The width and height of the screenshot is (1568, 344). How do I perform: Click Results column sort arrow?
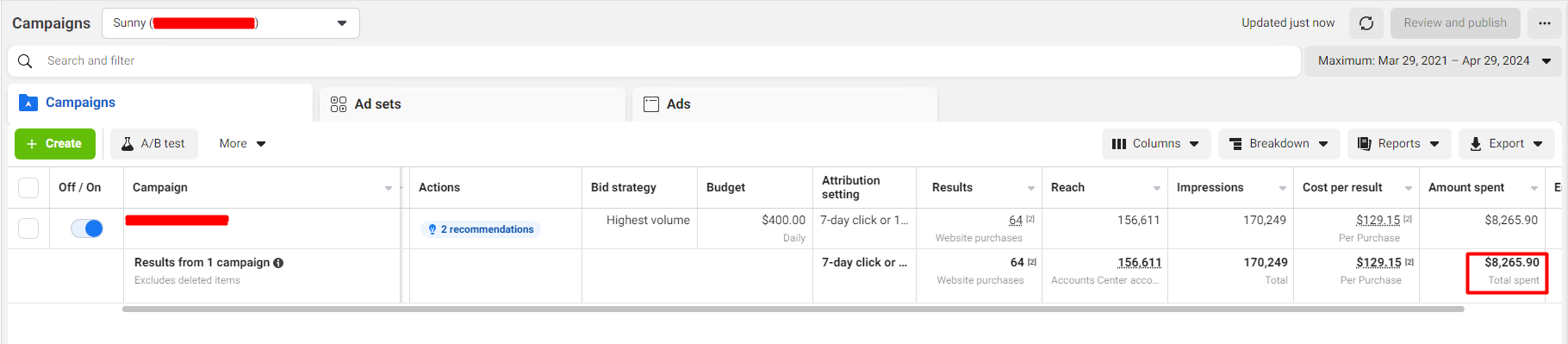point(1031,188)
